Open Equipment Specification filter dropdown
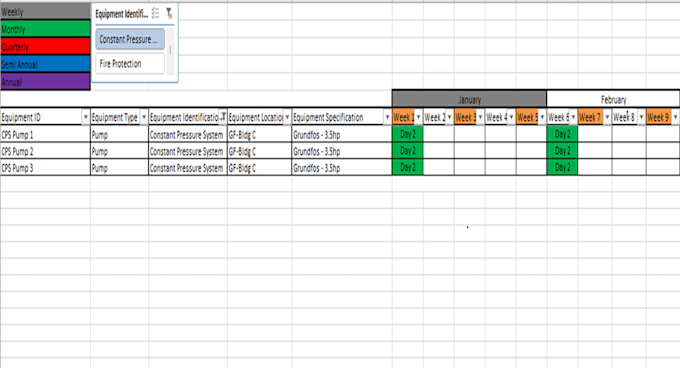The width and height of the screenshot is (680, 368). 387,117
